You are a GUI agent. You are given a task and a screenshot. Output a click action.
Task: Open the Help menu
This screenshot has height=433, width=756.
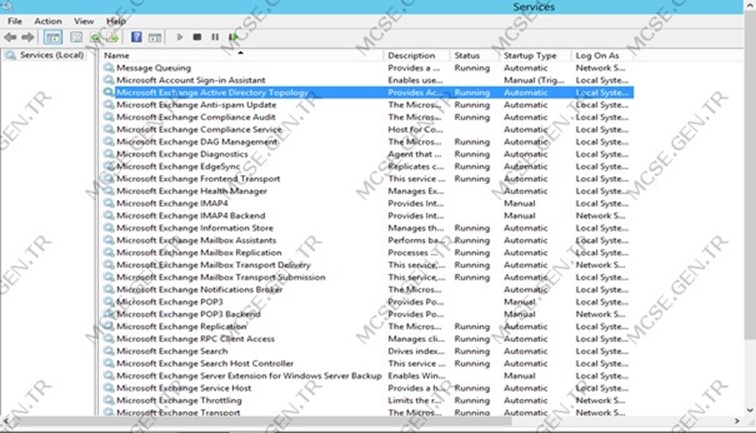(x=116, y=21)
